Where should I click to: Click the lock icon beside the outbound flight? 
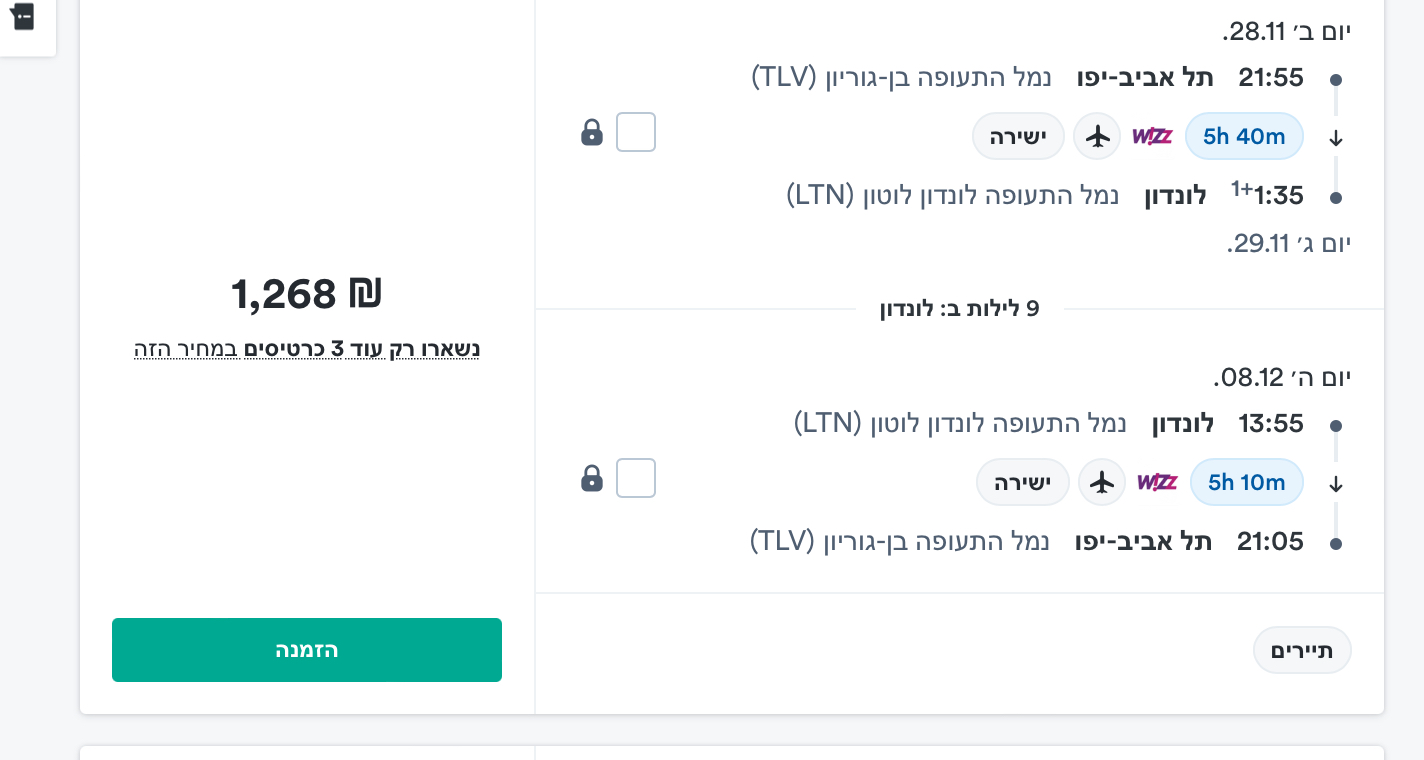coord(592,132)
